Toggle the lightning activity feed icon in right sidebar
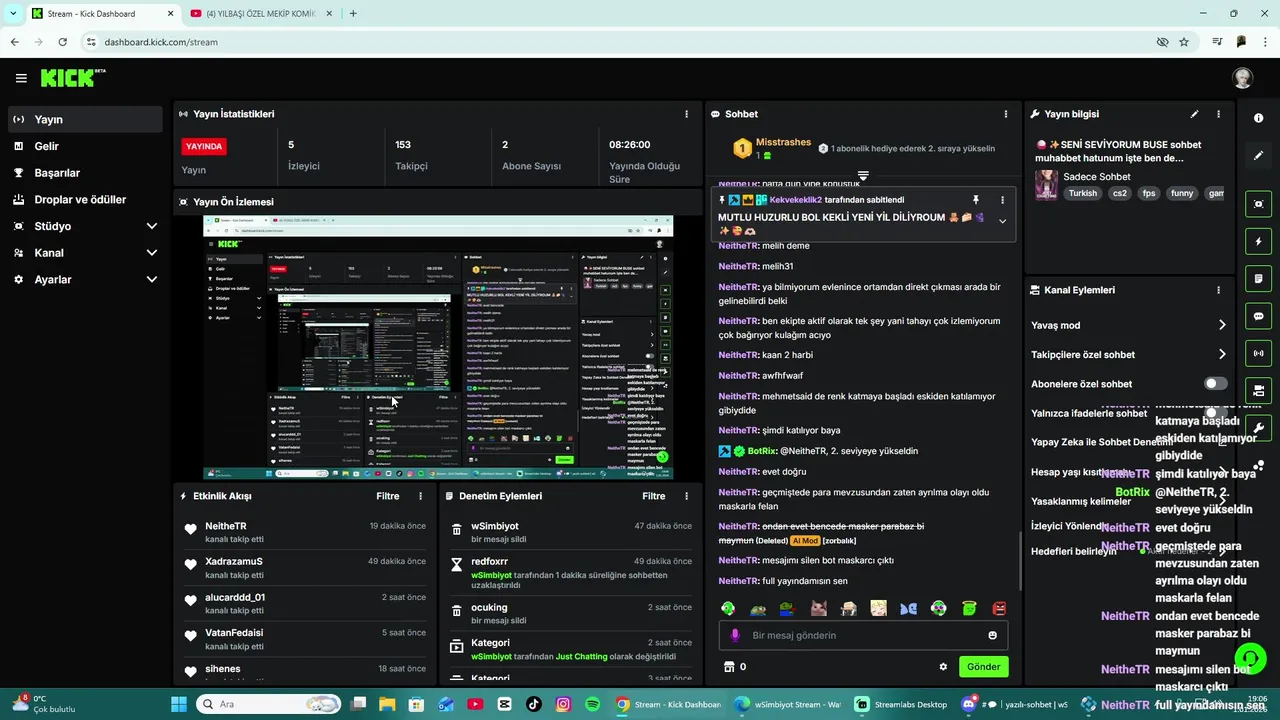Viewport: 1280px width, 720px height. tap(1258, 241)
